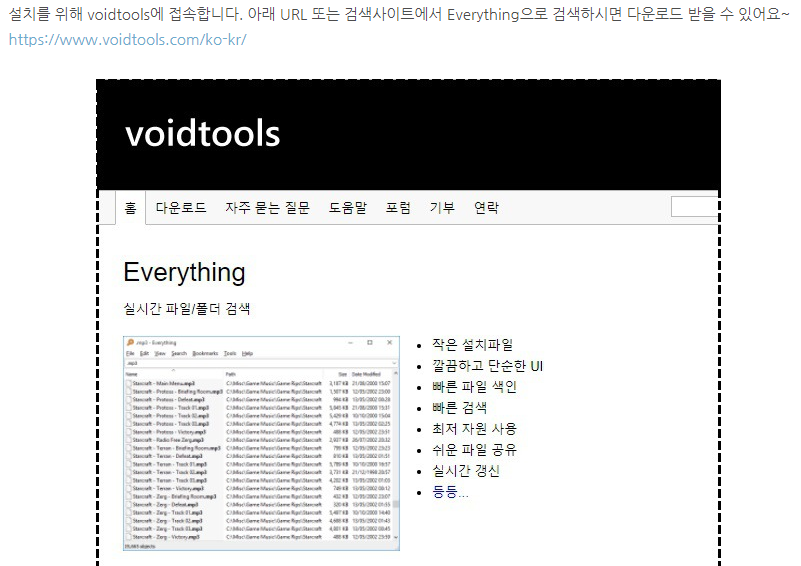Select the 쉬운 파일 공유 item
This screenshot has height=566, width=801.
point(475,450)
